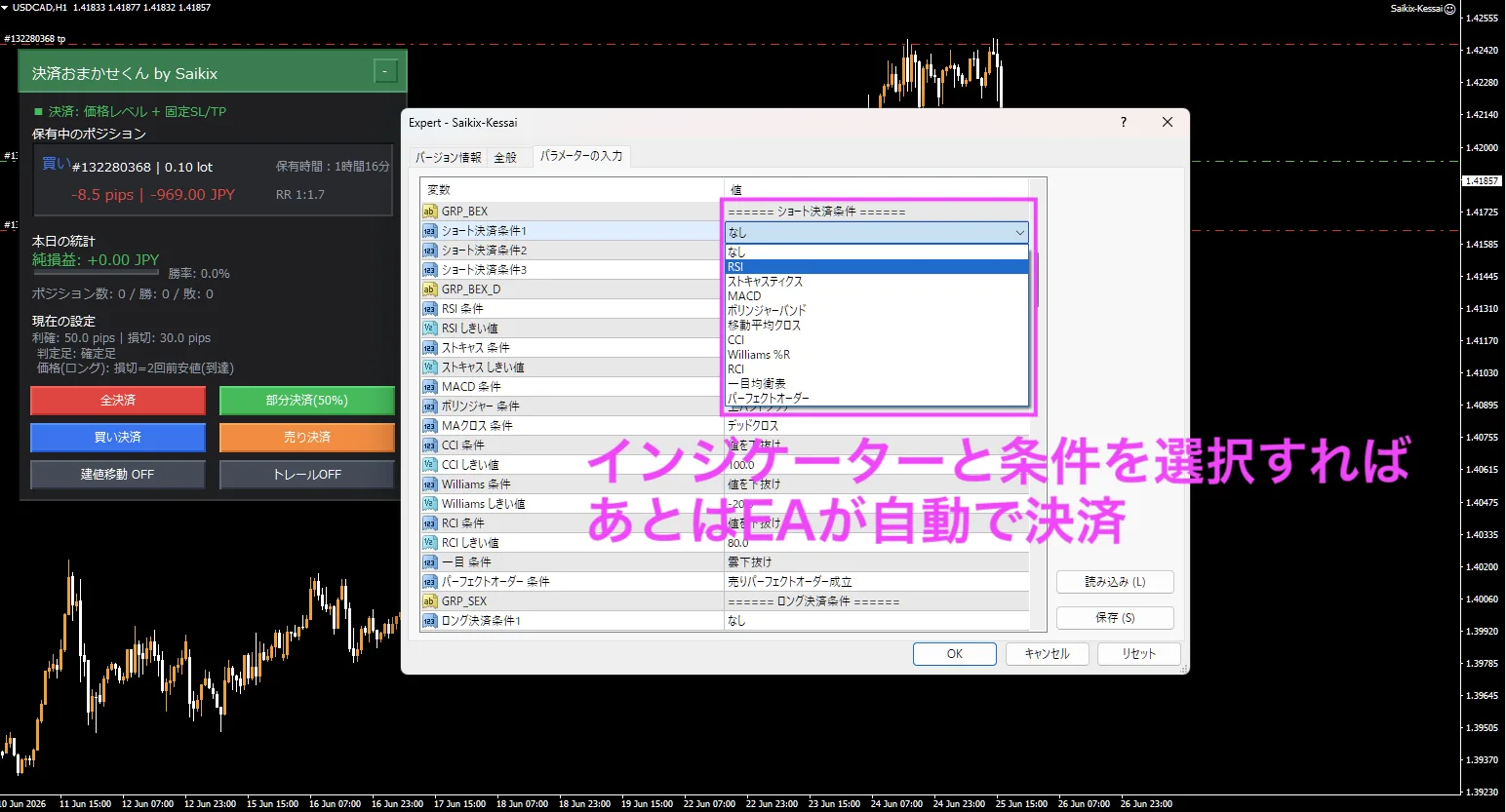Click the icon of CCI 条件 row

(x=429, y=445)
